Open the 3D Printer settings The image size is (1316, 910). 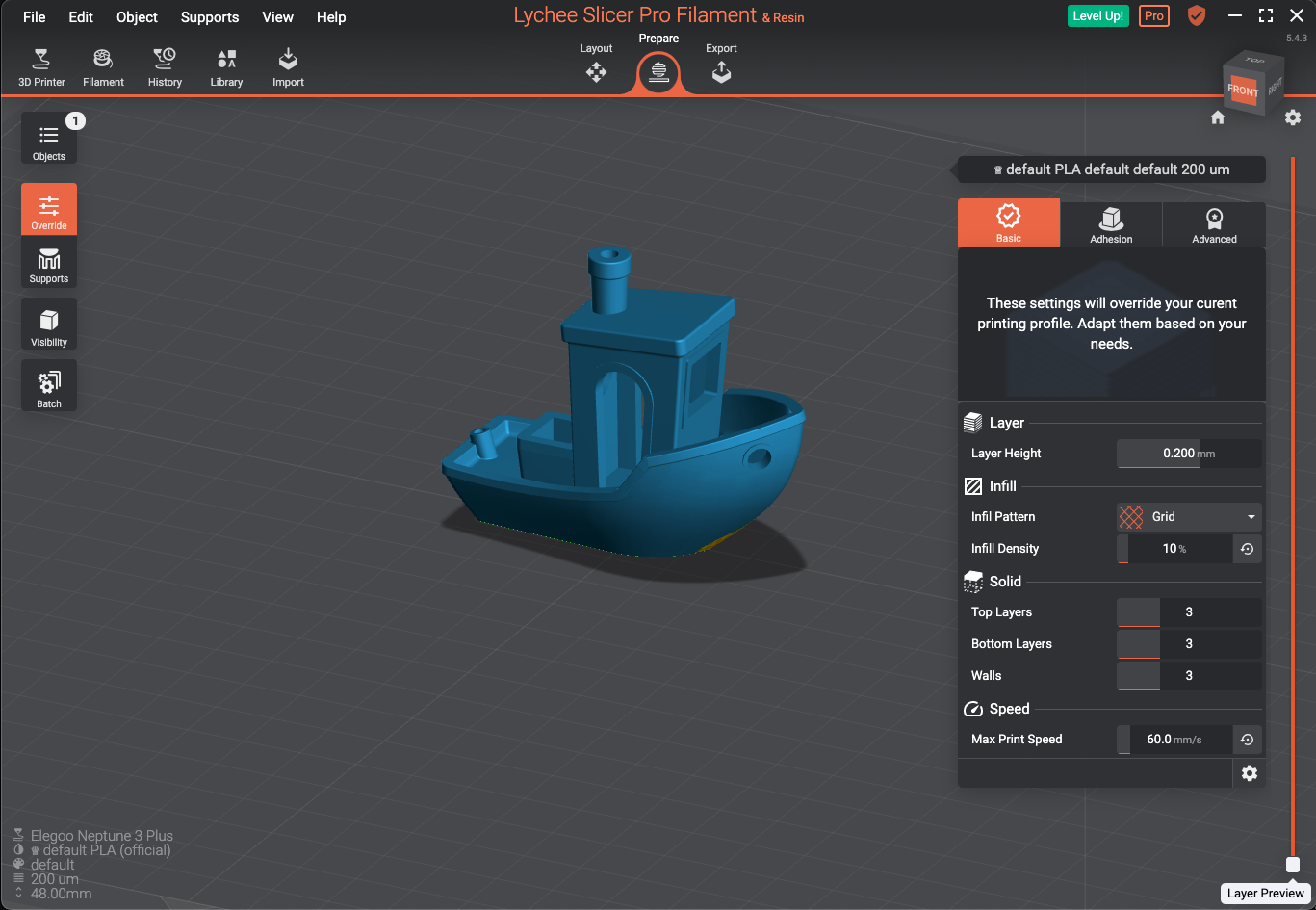[x=41, y=67]
